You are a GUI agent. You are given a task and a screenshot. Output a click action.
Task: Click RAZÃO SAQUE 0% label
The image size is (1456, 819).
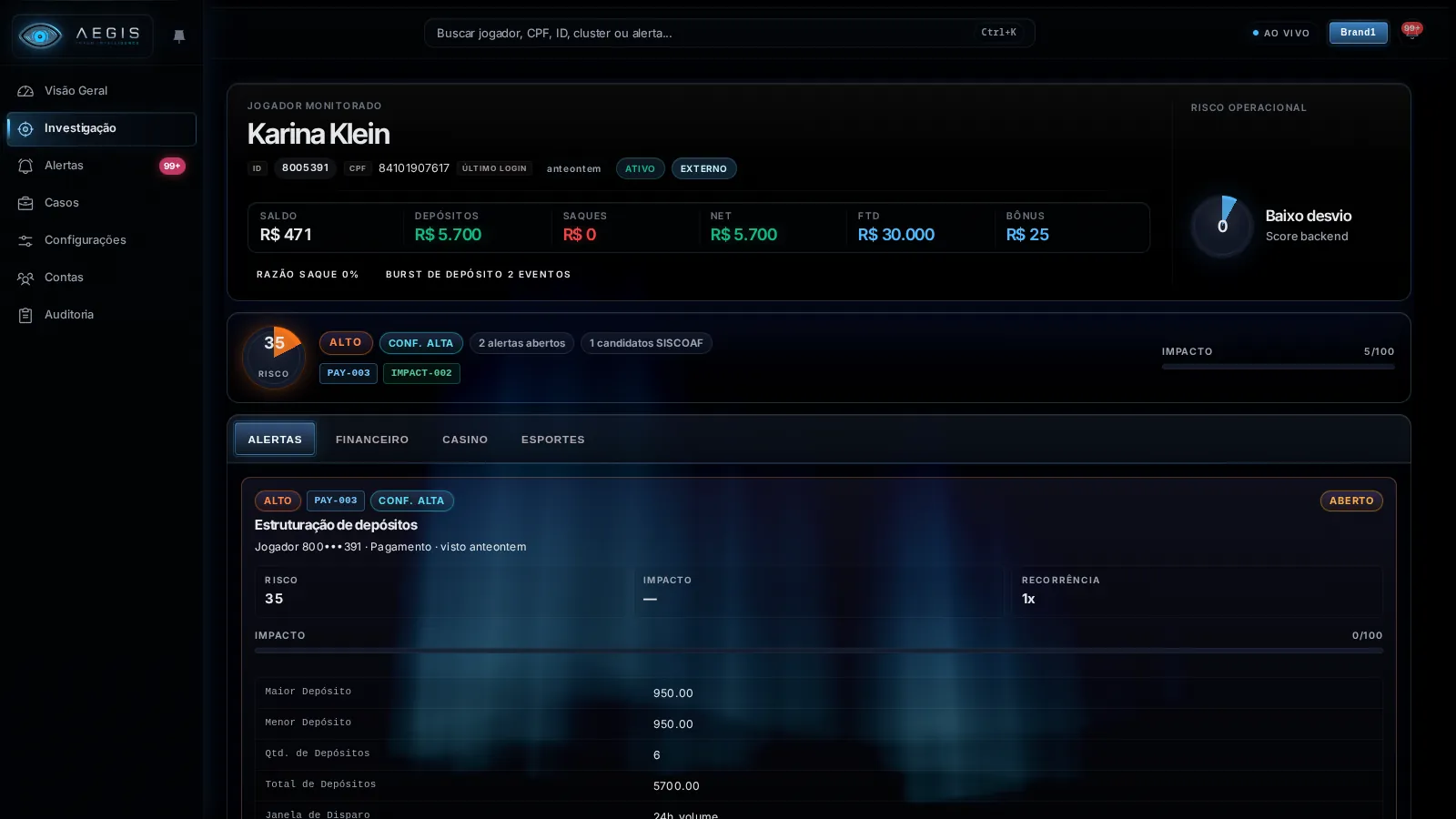click(x=308, y=274)
